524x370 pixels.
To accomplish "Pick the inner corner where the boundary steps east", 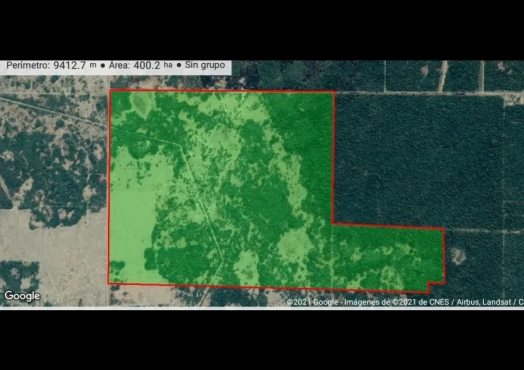I will 333,223.
